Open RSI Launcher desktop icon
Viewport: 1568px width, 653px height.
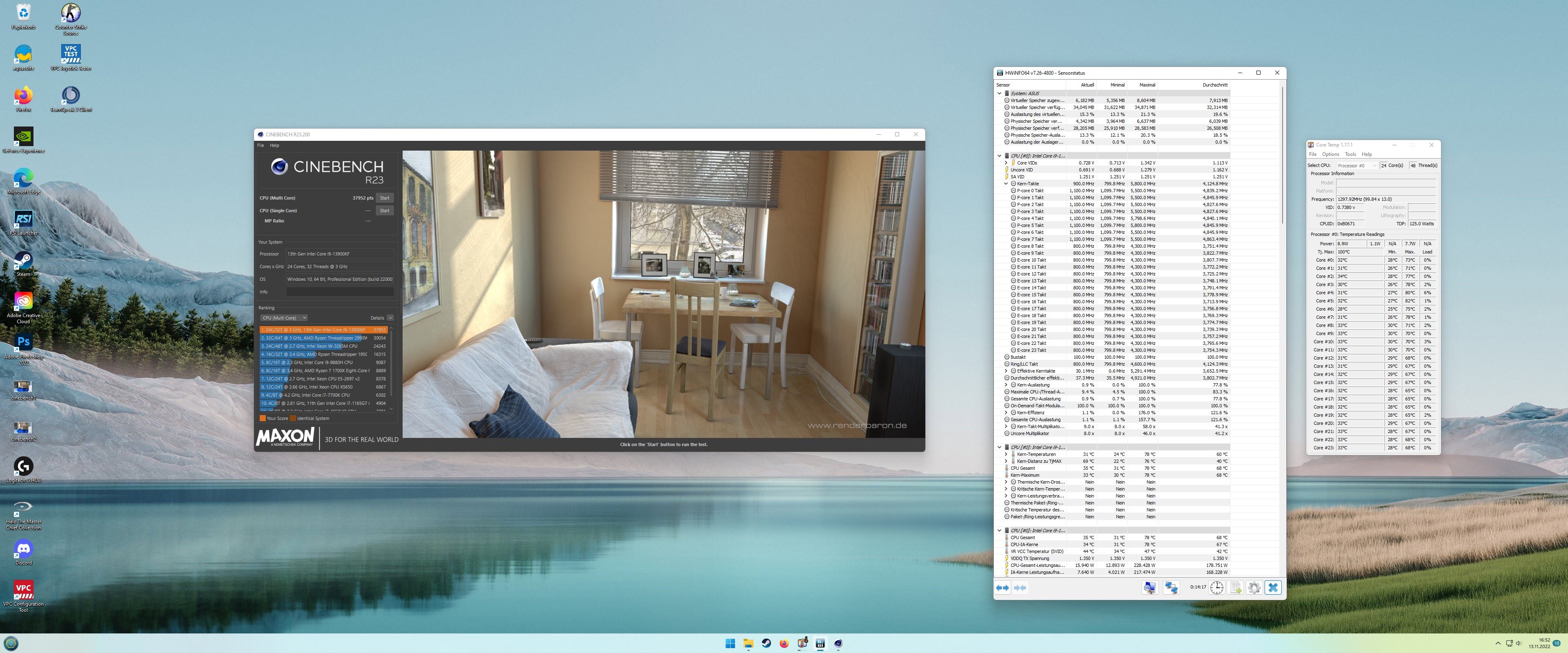click(23, 223)
